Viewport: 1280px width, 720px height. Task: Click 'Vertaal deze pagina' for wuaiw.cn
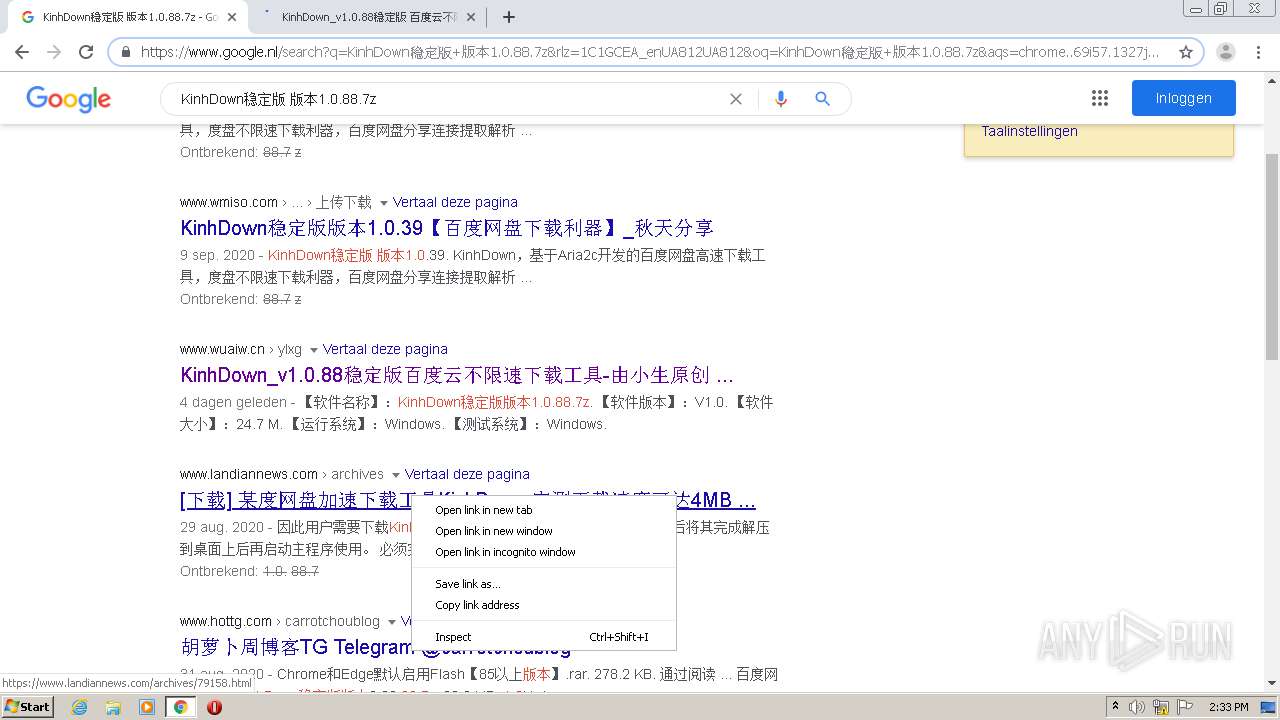385,349
